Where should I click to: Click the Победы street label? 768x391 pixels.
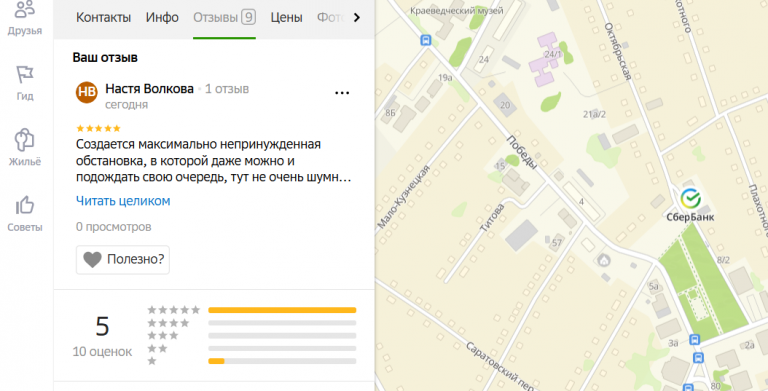522,152
